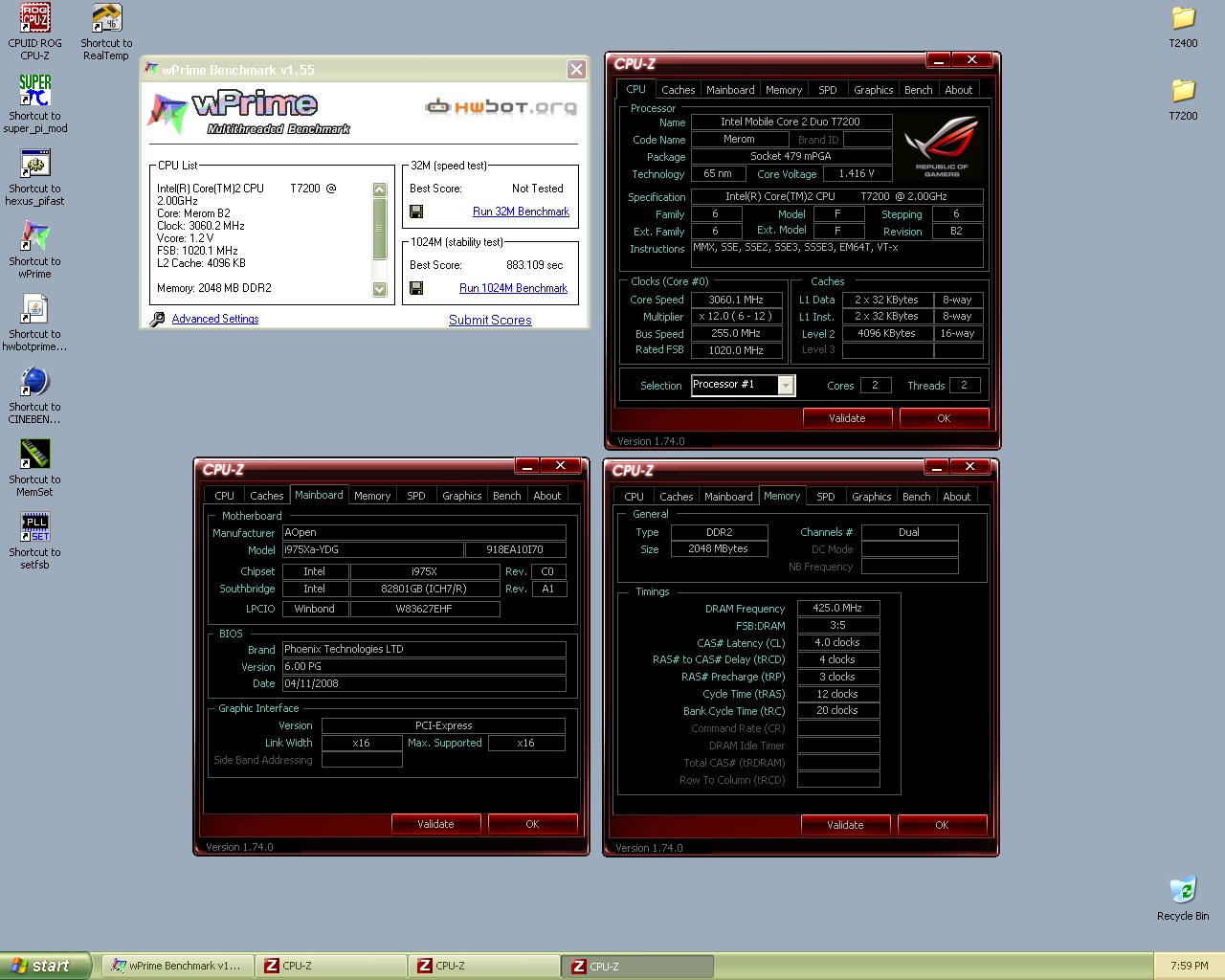The image size is (1225, 980).
Task: Click the DRAM Frequency 425.0 MHz field
Action: tap(837, 608)
